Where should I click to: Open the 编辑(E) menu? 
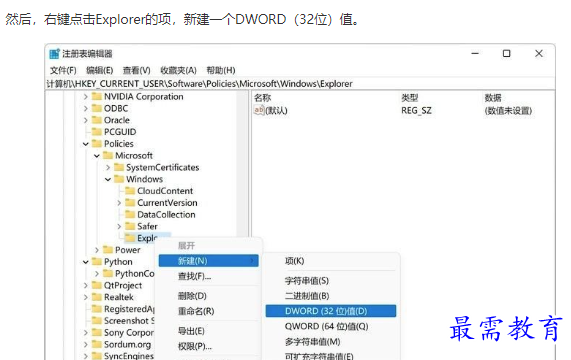click(100, 70)
